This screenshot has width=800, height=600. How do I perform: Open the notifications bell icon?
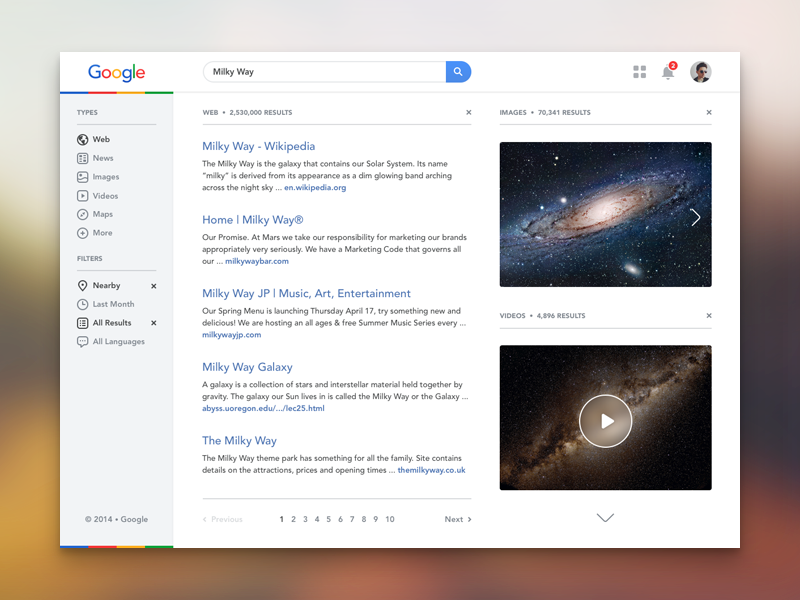click(x=668, y=72)
